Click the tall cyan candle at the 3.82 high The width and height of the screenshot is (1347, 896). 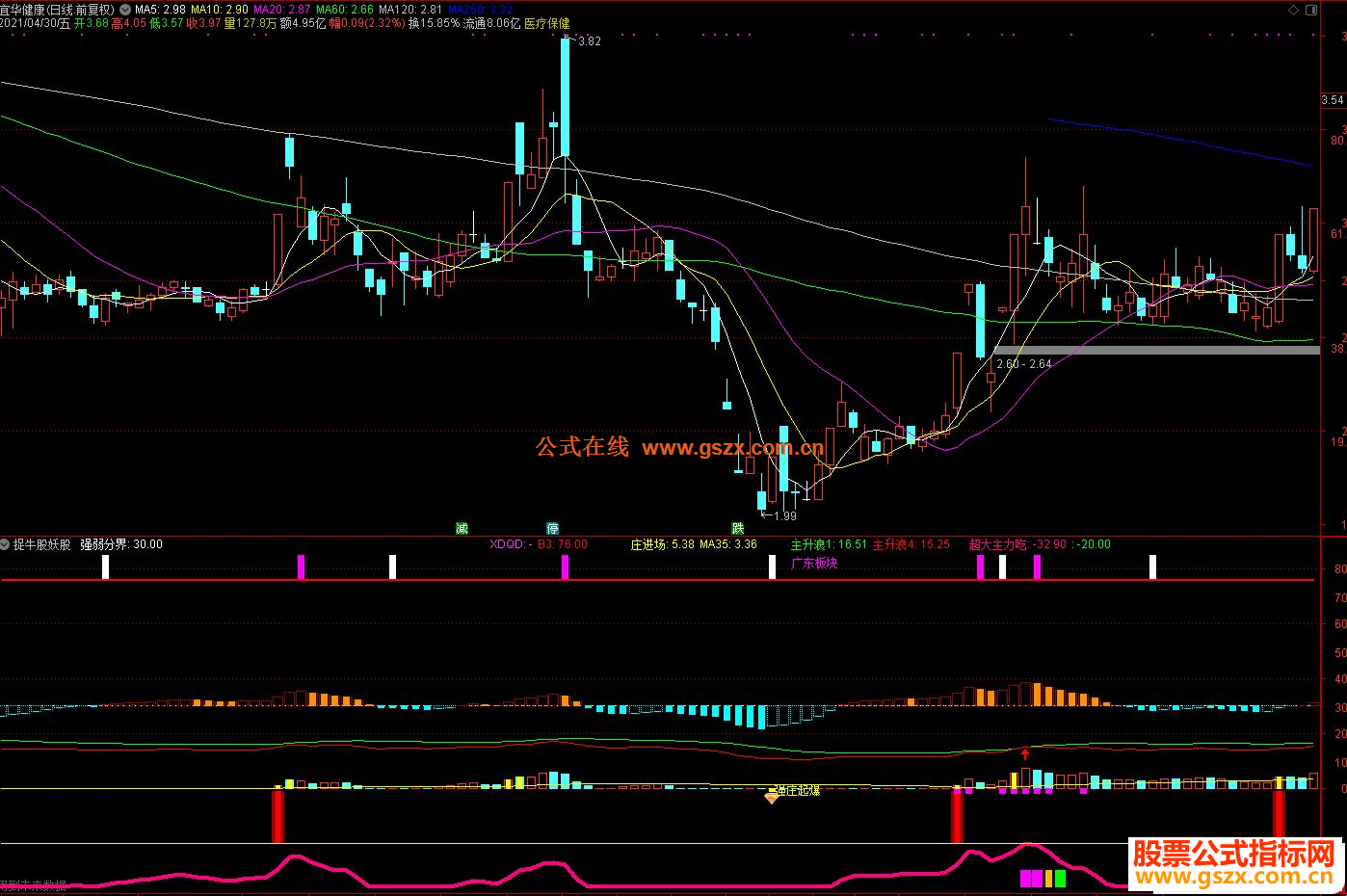click(x=565, y=96)
